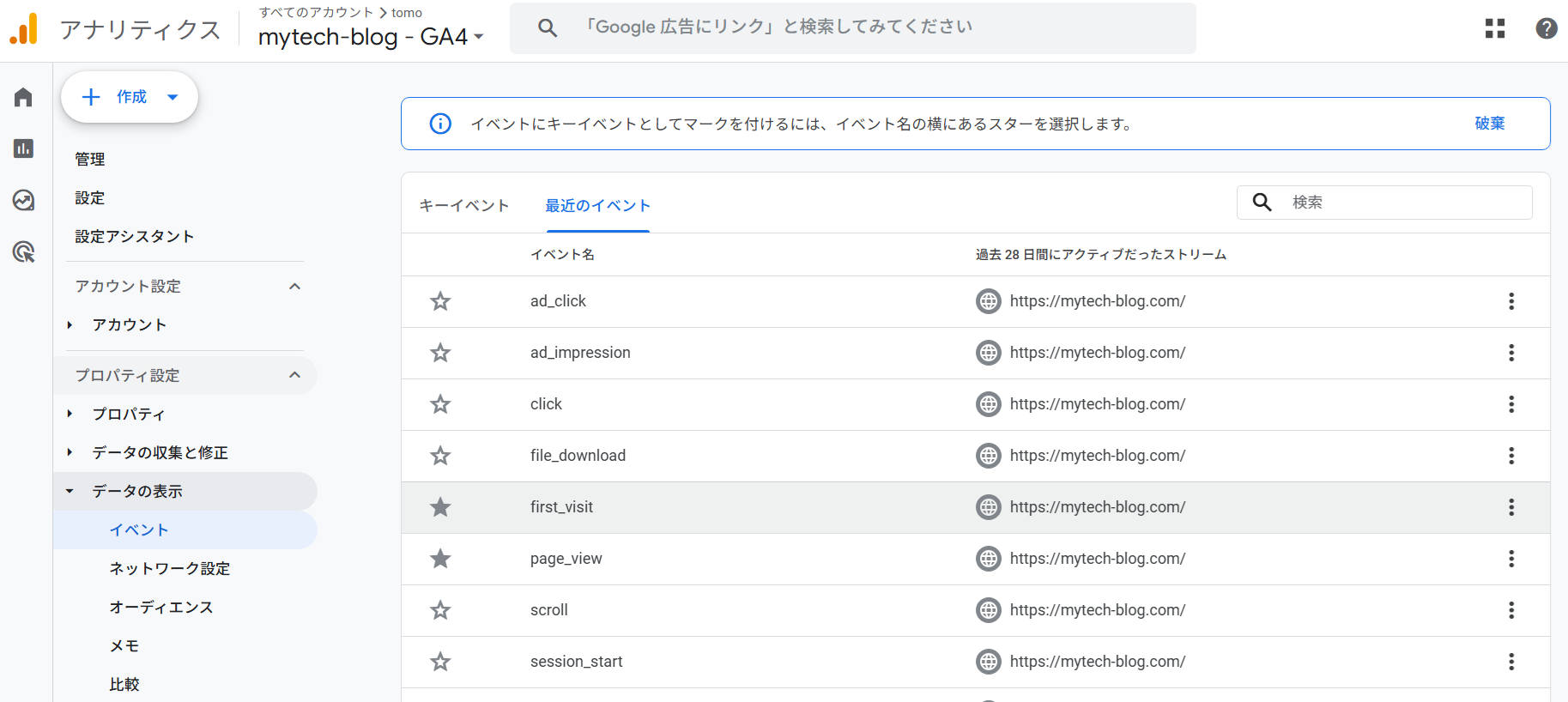Open the mytech-blog - GA4 property selector

click(x=371, y=37)
